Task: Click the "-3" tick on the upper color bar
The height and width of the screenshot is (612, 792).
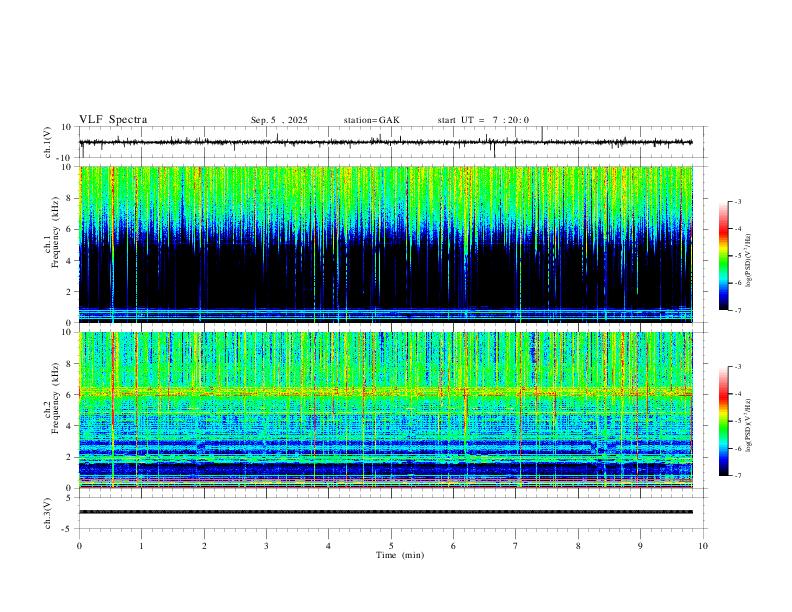Action: pyautogui.click(x=737, y=201)
